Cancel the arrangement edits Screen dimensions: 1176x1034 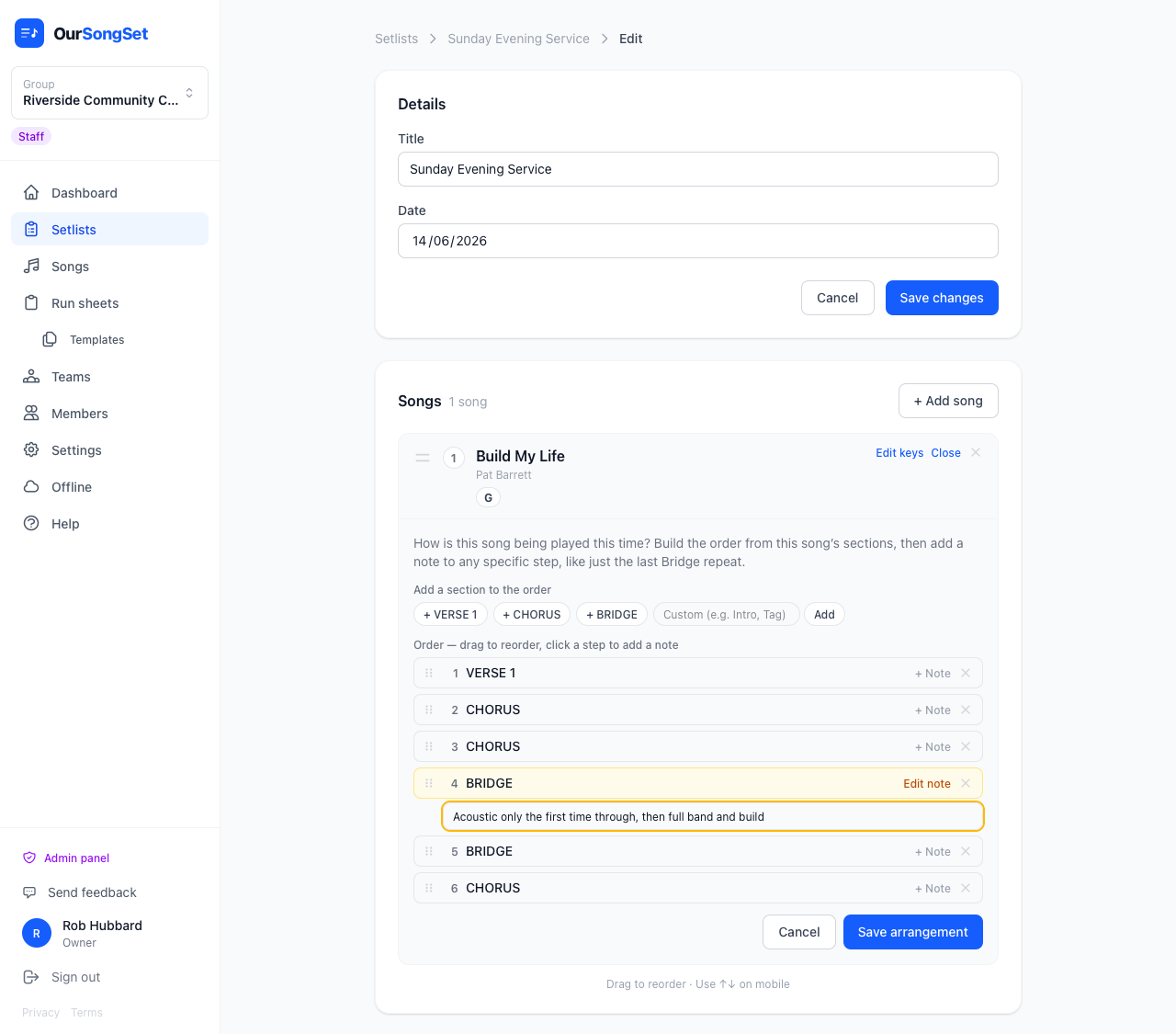click(x=799, y=932)
